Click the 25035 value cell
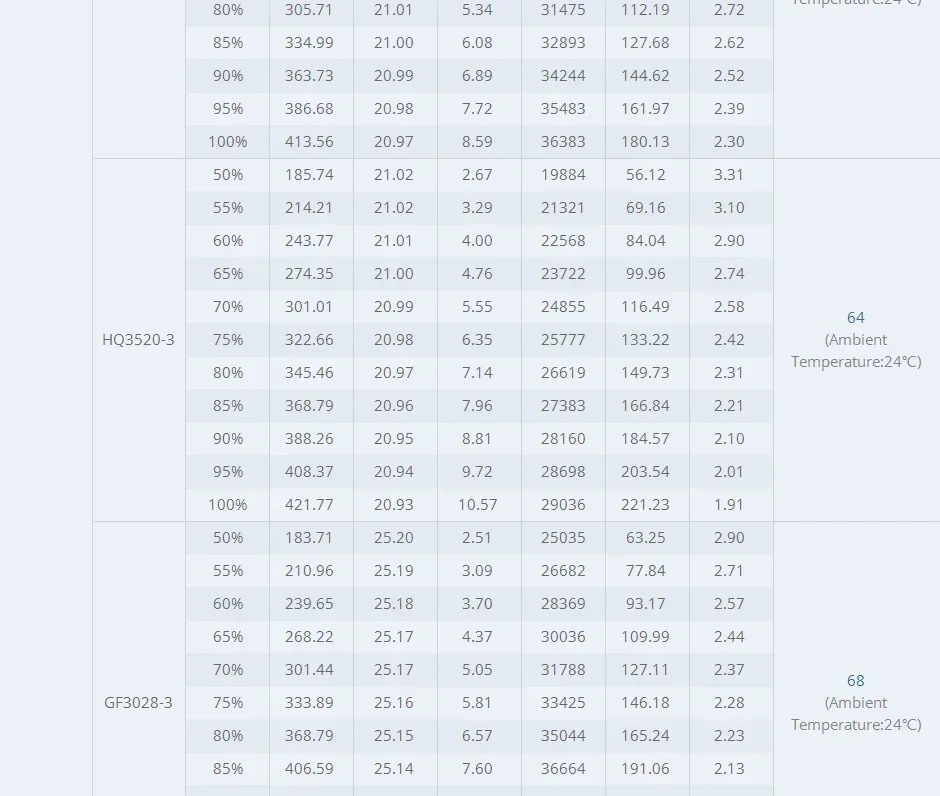940x796 pixels. click(563, 538)
